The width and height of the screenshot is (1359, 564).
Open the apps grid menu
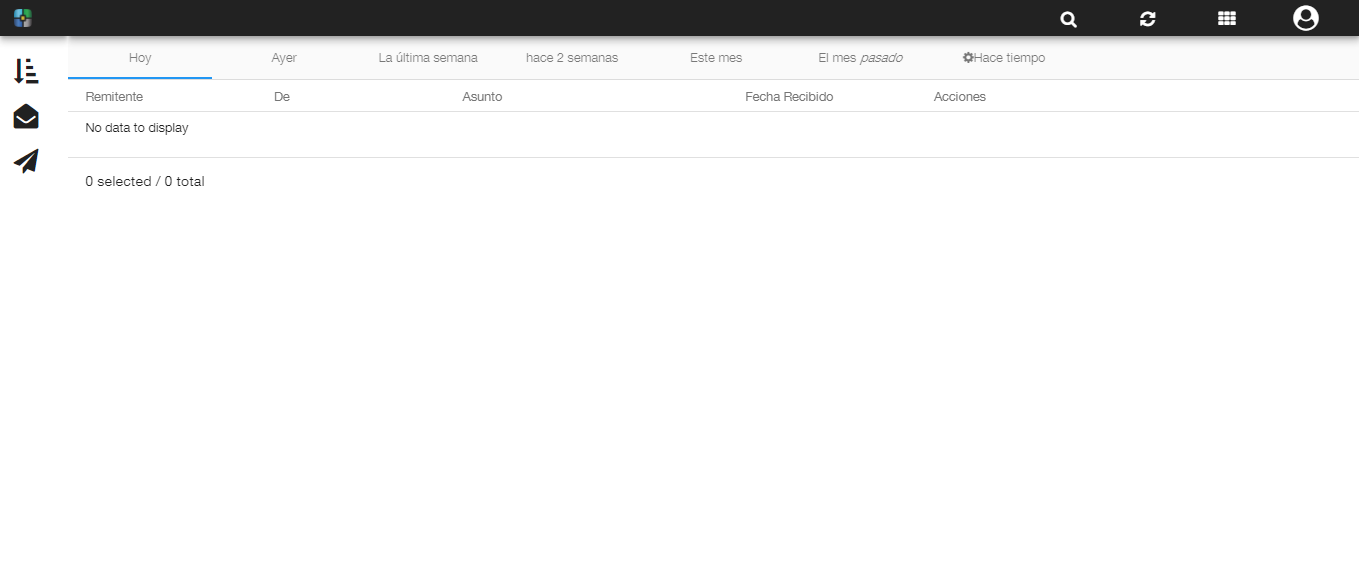(1226, 19)
